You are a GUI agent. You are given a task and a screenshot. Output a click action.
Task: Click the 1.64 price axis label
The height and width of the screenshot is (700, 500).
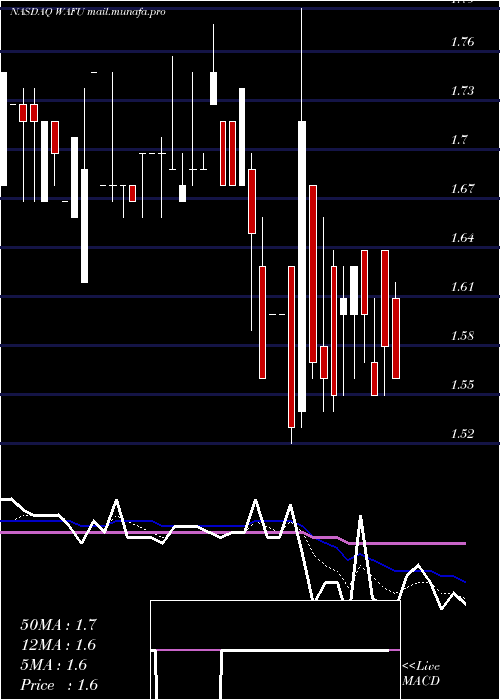click(462, 238)
